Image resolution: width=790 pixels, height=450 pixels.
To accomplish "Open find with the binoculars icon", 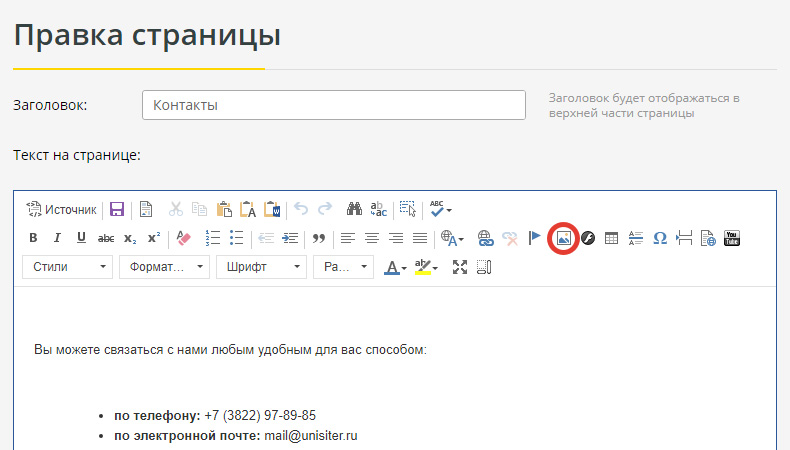I will tap(354, 209).
